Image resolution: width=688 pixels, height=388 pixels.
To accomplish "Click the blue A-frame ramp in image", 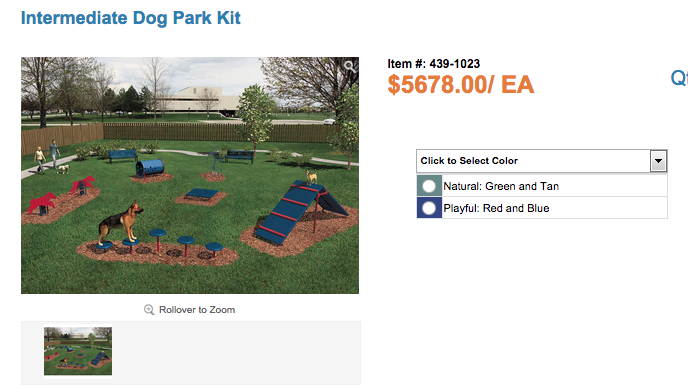I will [301, 211].
